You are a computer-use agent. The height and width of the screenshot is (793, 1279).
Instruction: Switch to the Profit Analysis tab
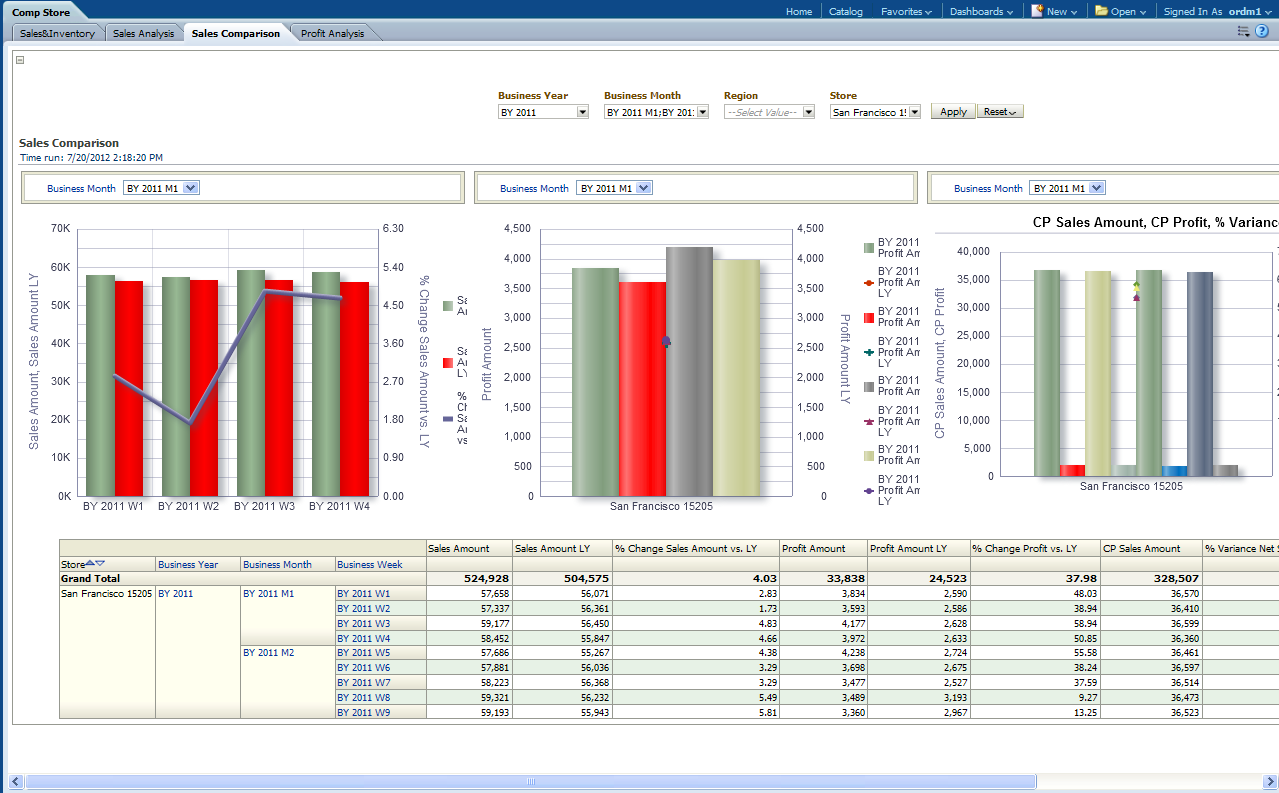click(332, 33)
